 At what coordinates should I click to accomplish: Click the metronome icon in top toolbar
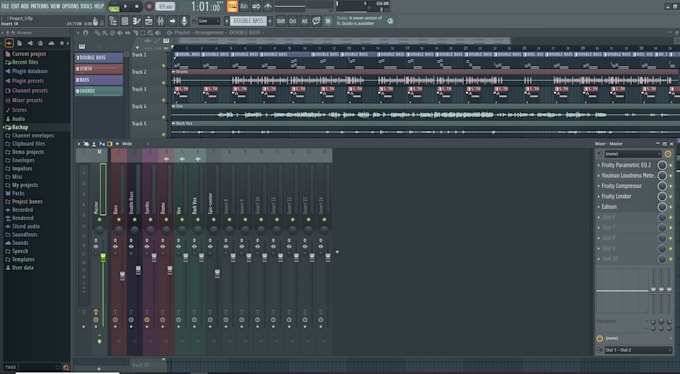(268, 6)
